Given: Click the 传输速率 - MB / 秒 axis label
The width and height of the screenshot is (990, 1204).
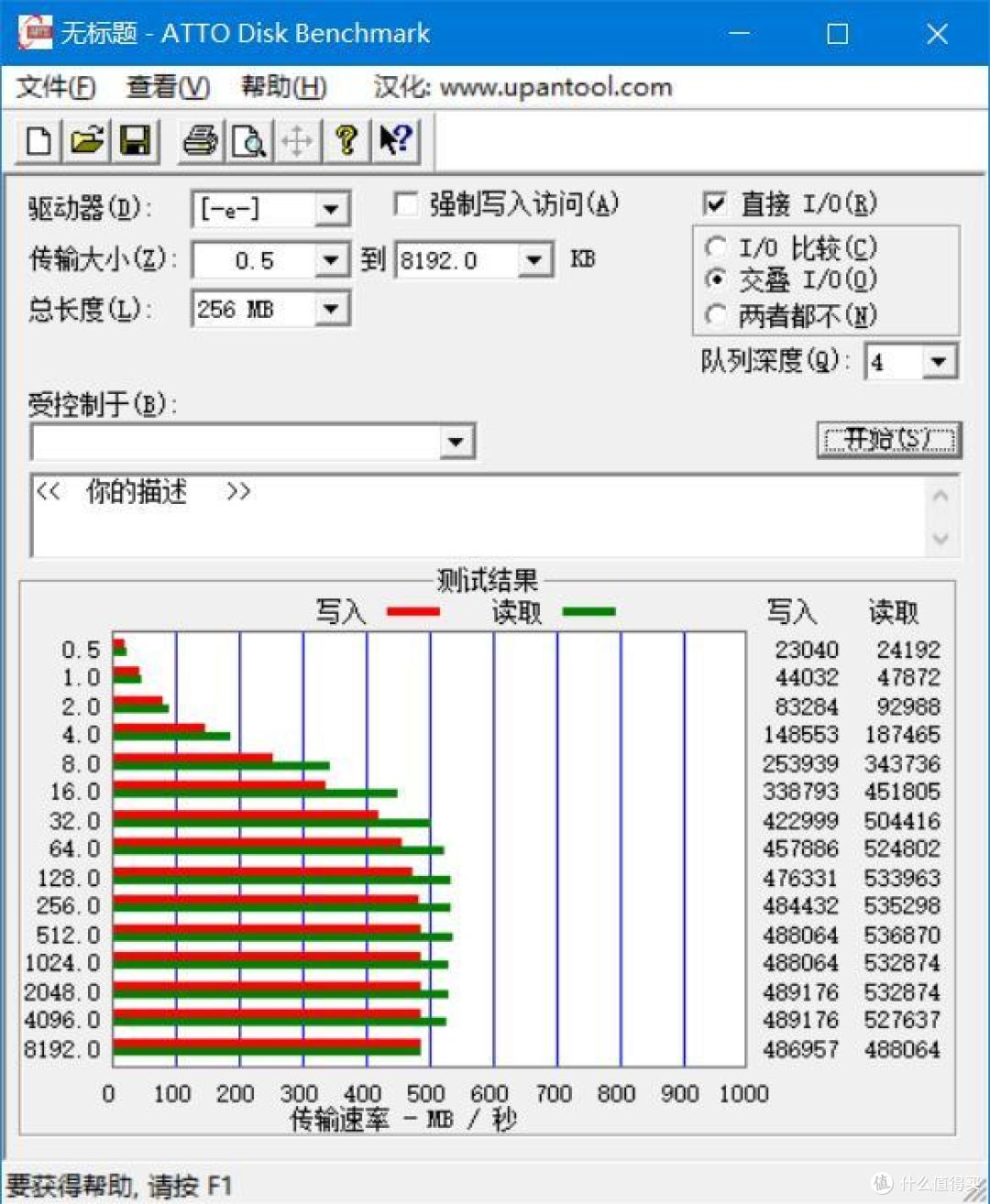Looking at the screenshot, I should coord(403,1119).
